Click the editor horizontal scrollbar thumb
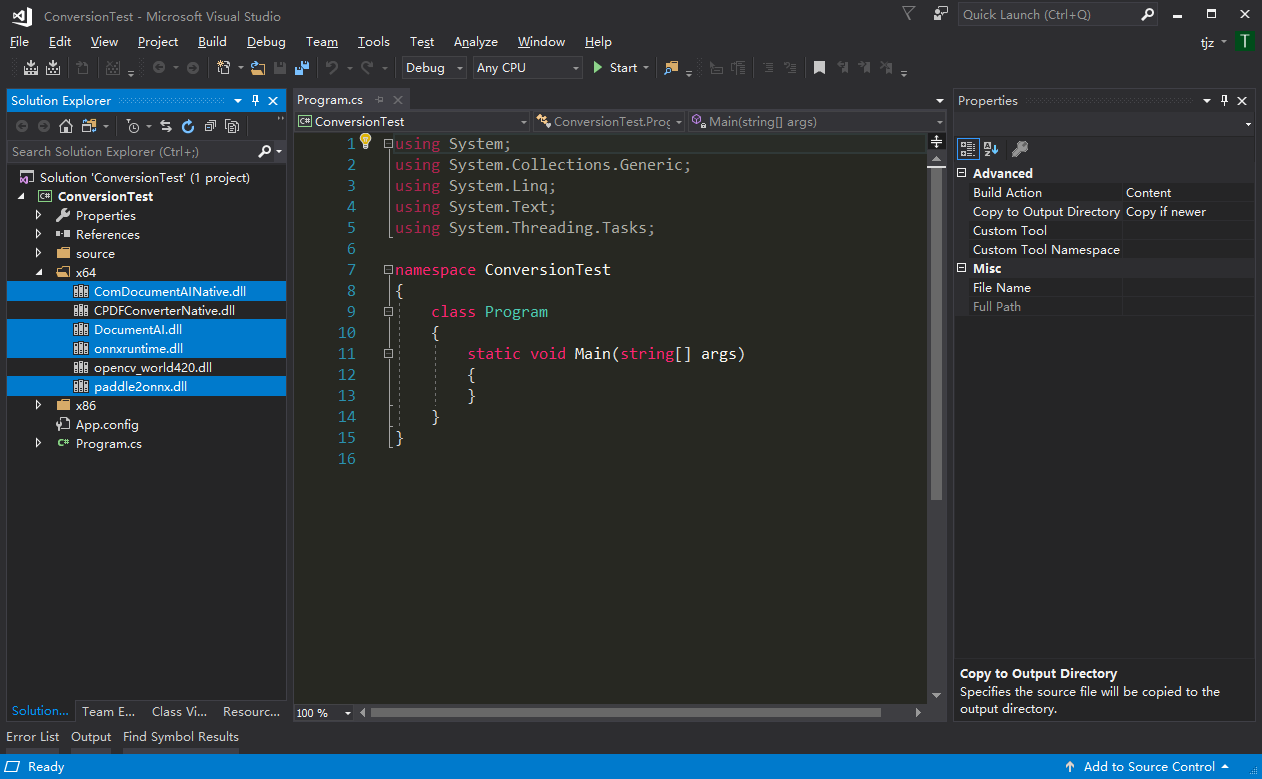The image size is (1262, 779). (x=626, y=713)
